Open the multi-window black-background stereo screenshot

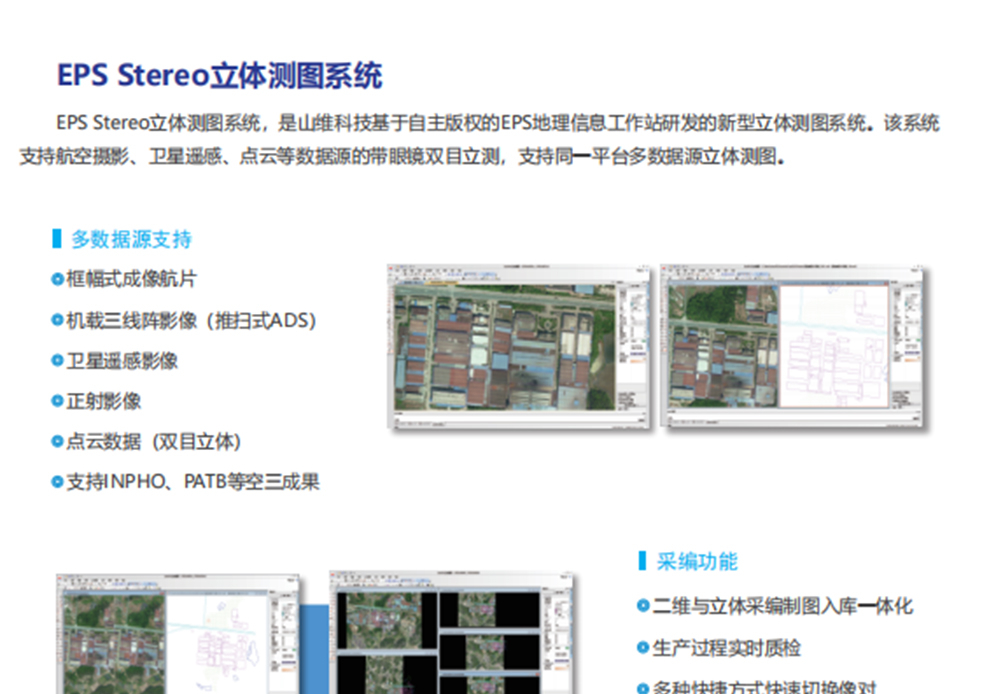click(452, 633)
